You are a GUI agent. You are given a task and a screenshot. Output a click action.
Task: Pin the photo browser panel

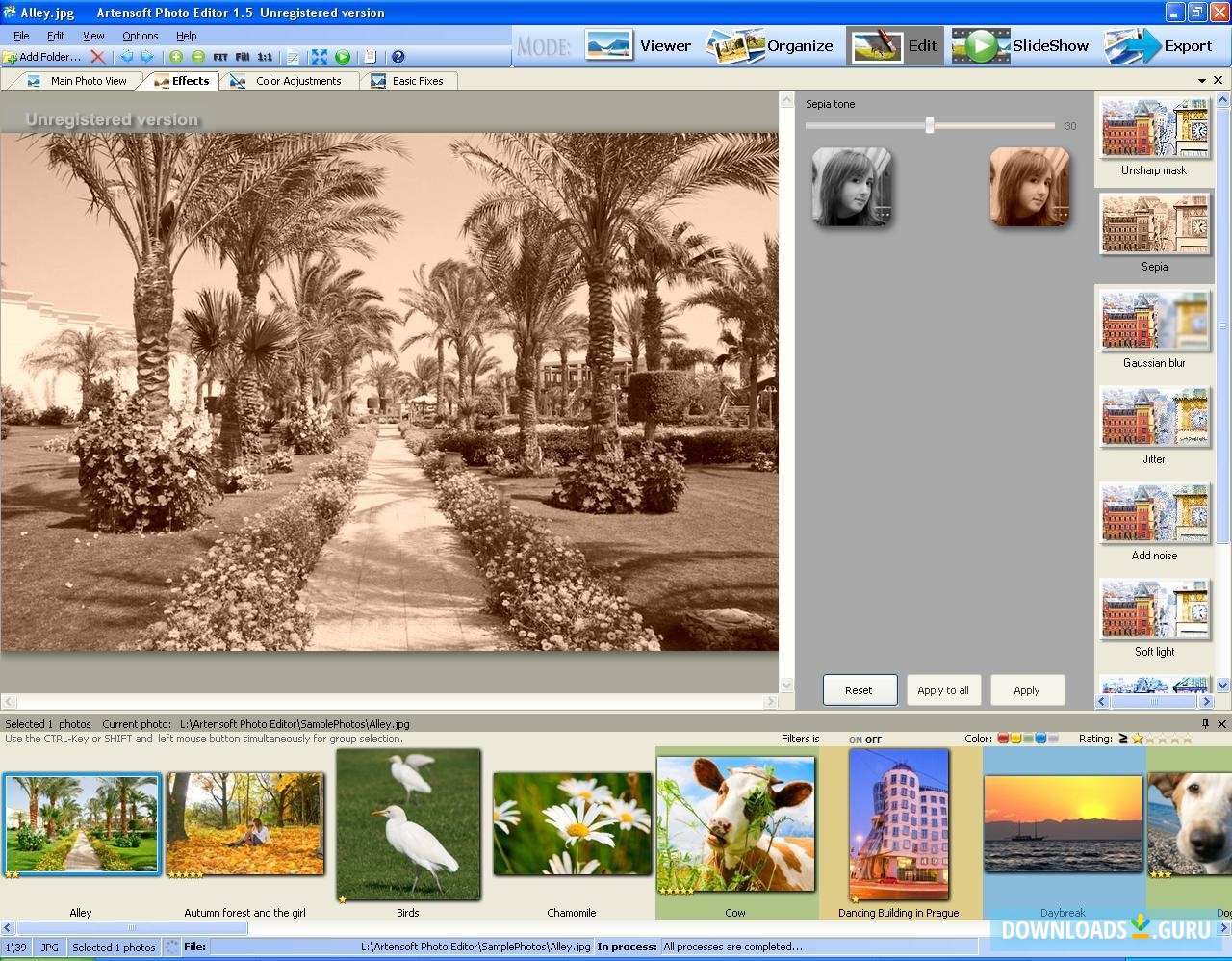tap(1203, 724)
